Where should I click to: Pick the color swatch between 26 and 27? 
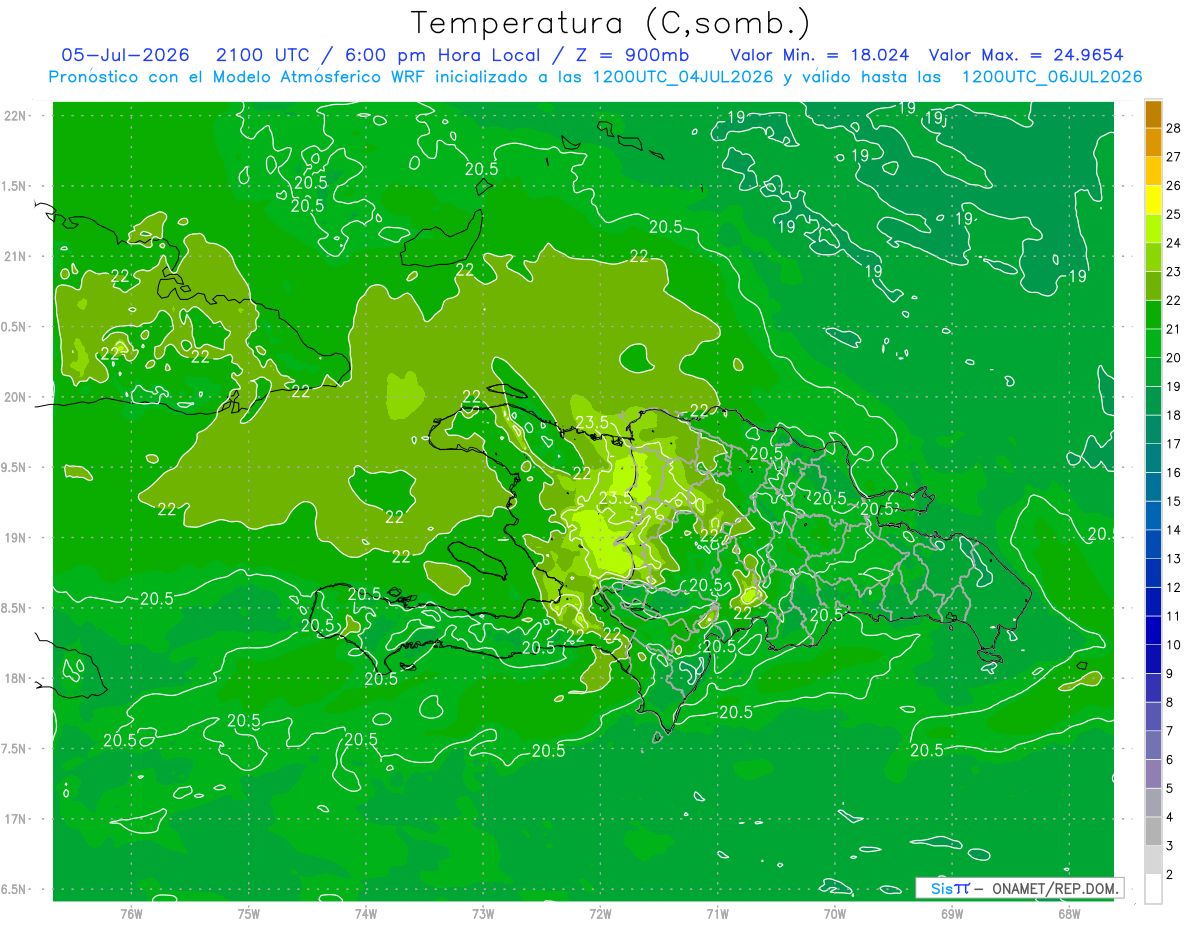click(1153, 171)
